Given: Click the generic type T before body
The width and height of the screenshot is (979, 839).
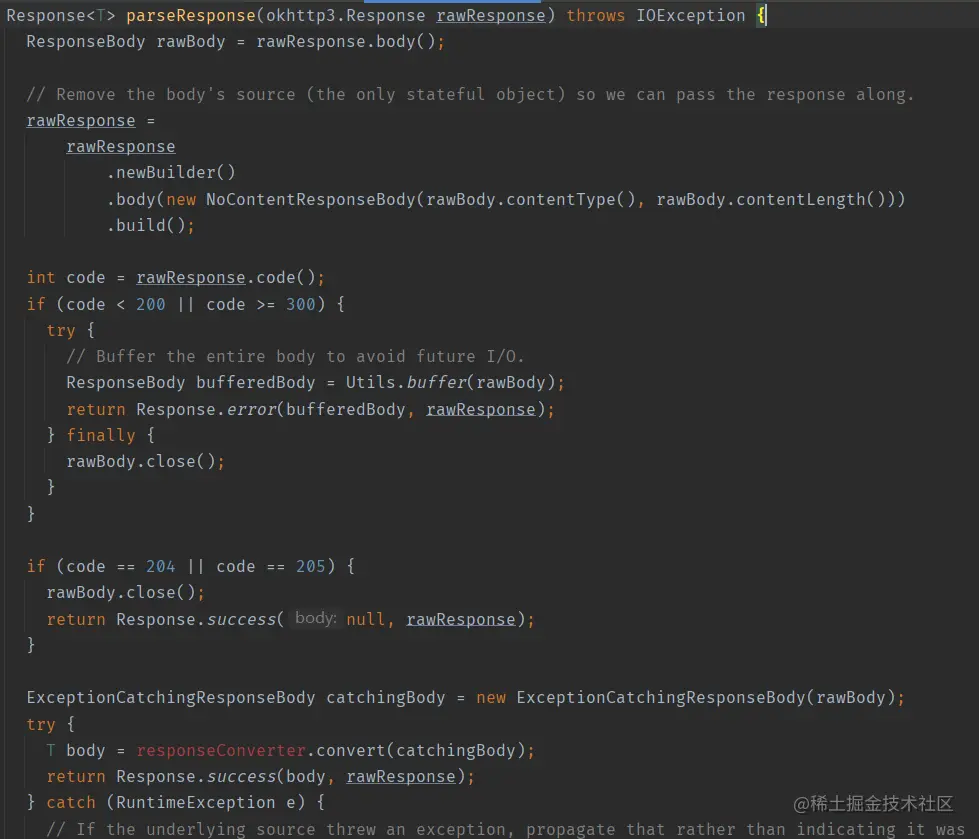Looking at the screenshot, I should point(51,750).
